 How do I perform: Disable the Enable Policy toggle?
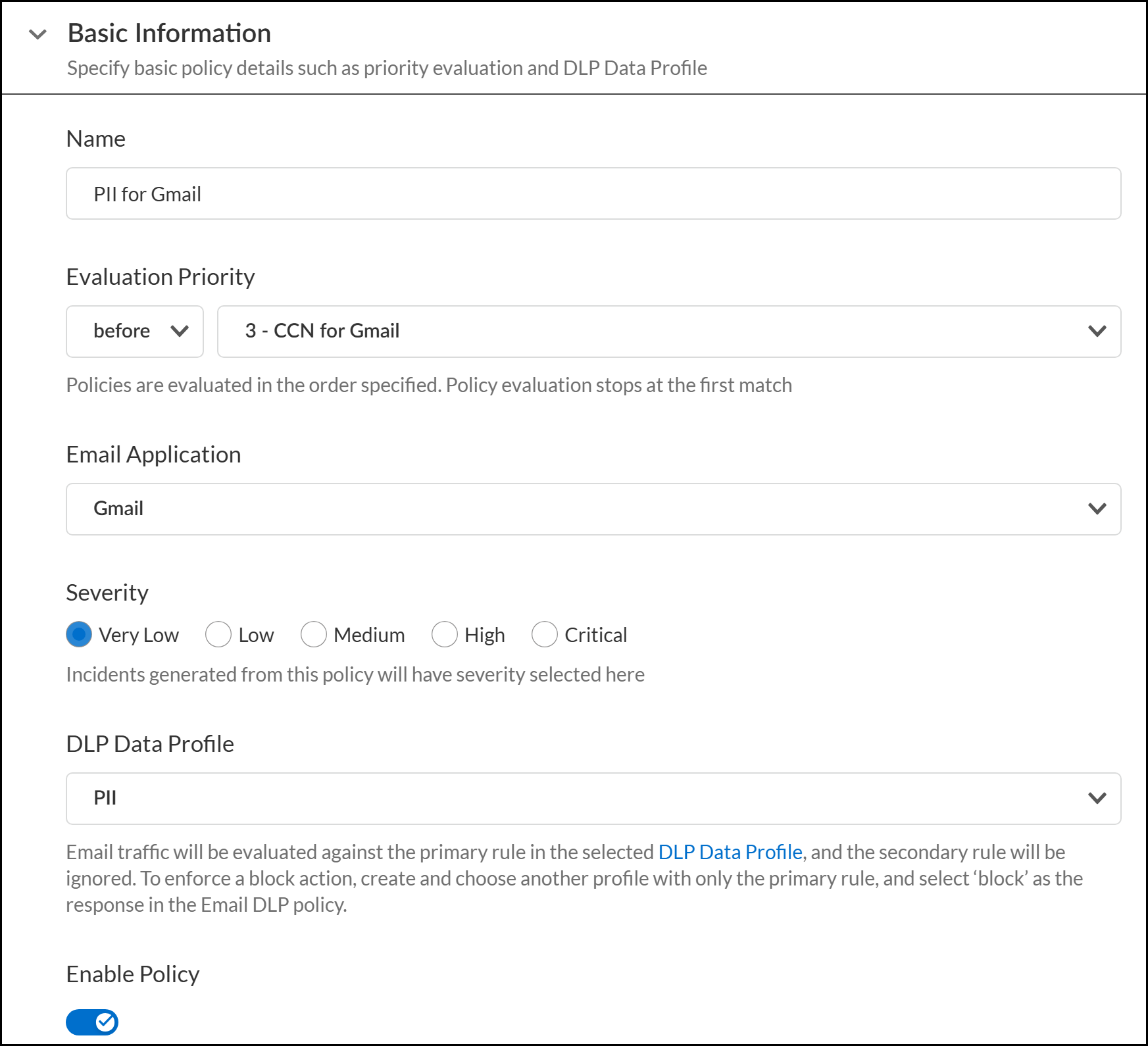[x=92, y=1022]
